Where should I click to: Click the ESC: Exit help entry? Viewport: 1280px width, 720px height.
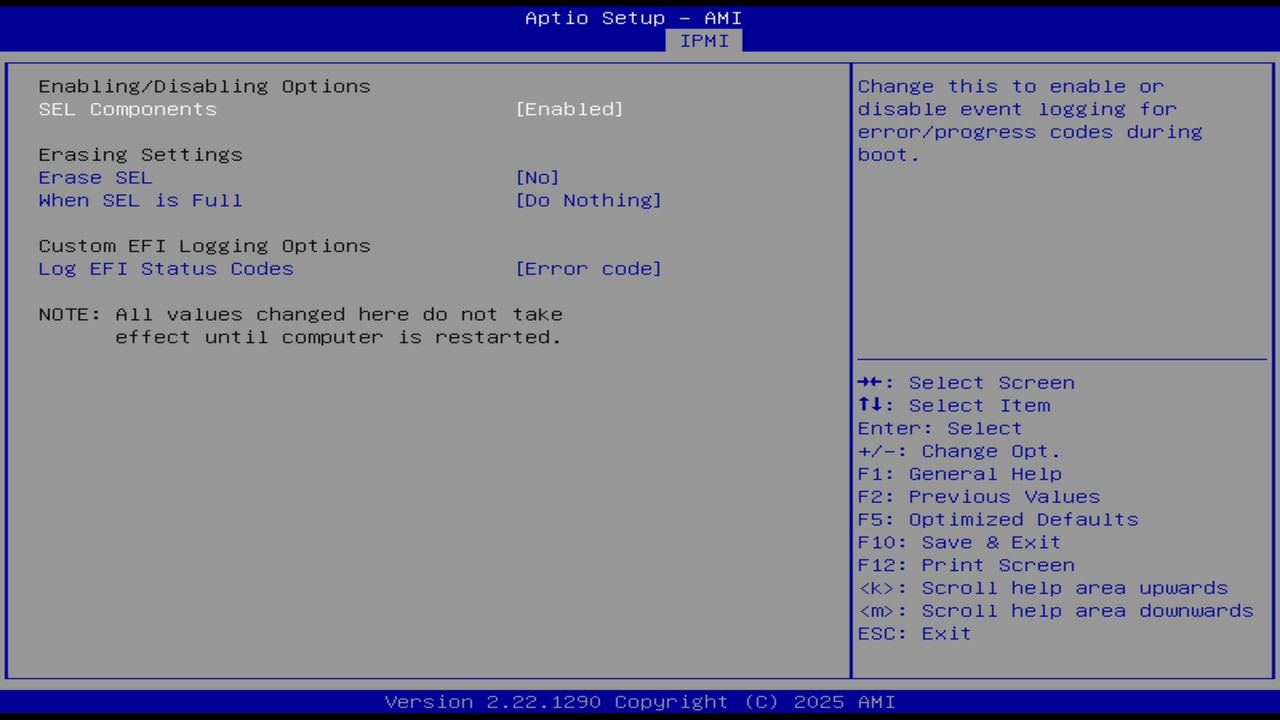(x=913, y=633)
